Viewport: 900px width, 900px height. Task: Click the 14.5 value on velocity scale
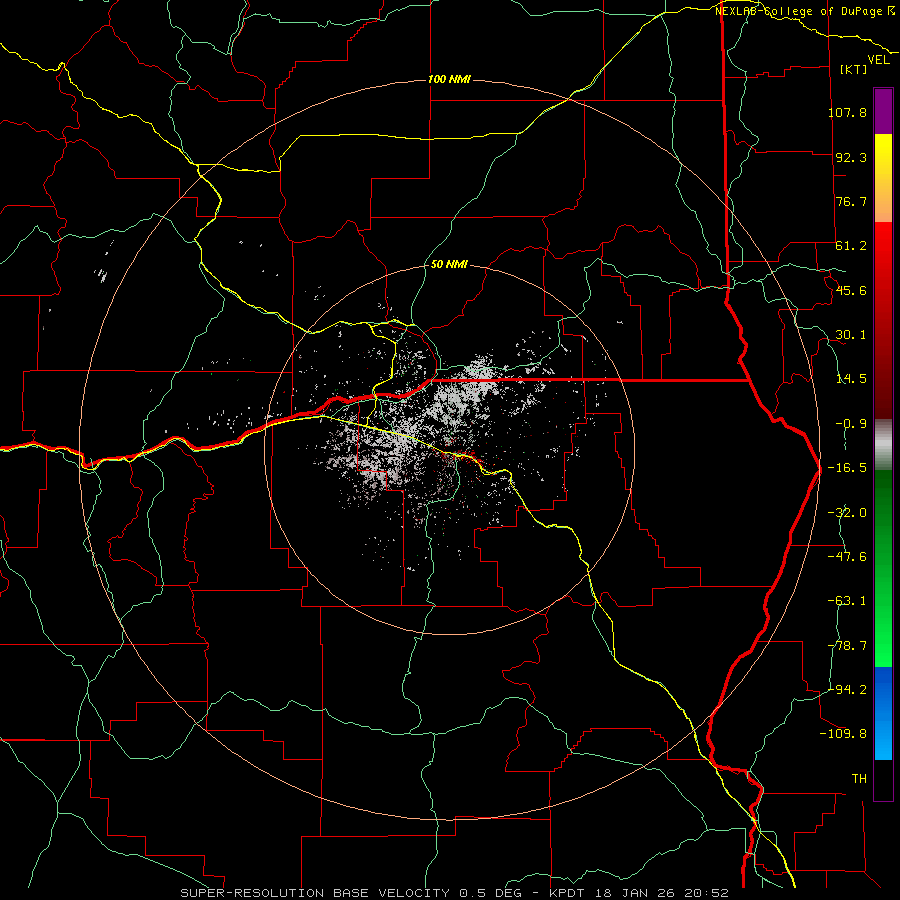[851, 379]
